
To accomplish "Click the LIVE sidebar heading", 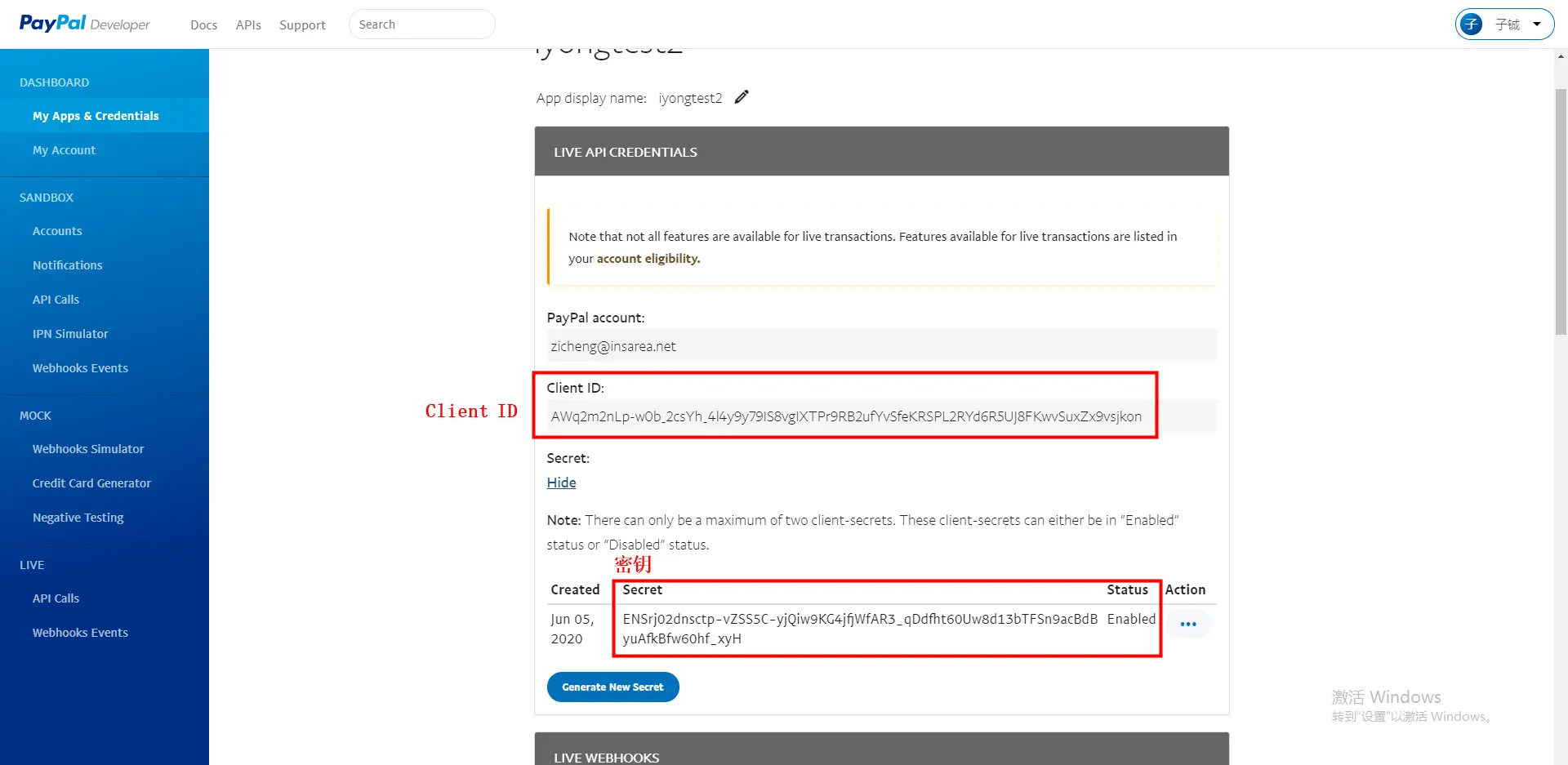I will coord(32,565).
